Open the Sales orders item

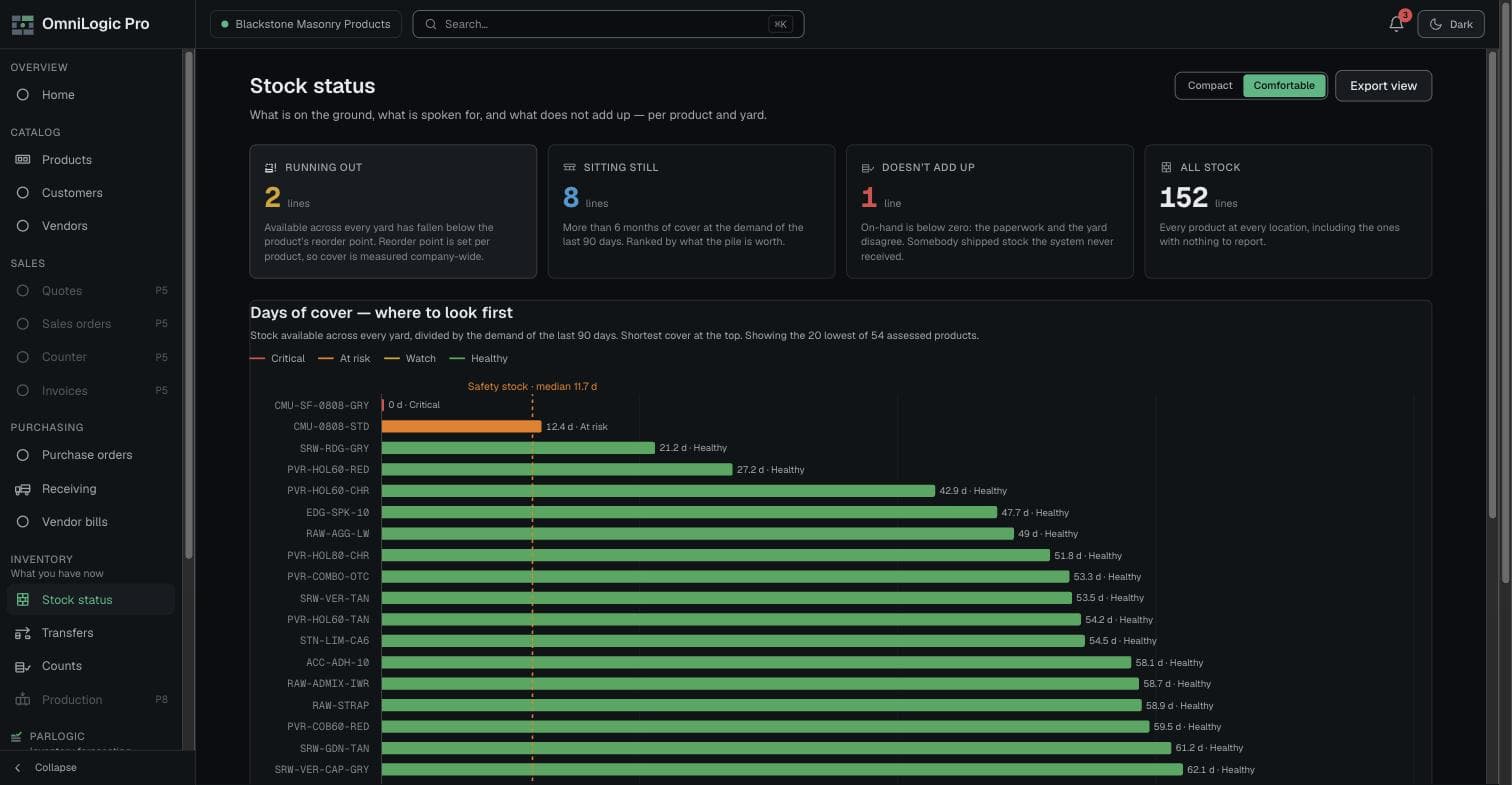point(91,324)
